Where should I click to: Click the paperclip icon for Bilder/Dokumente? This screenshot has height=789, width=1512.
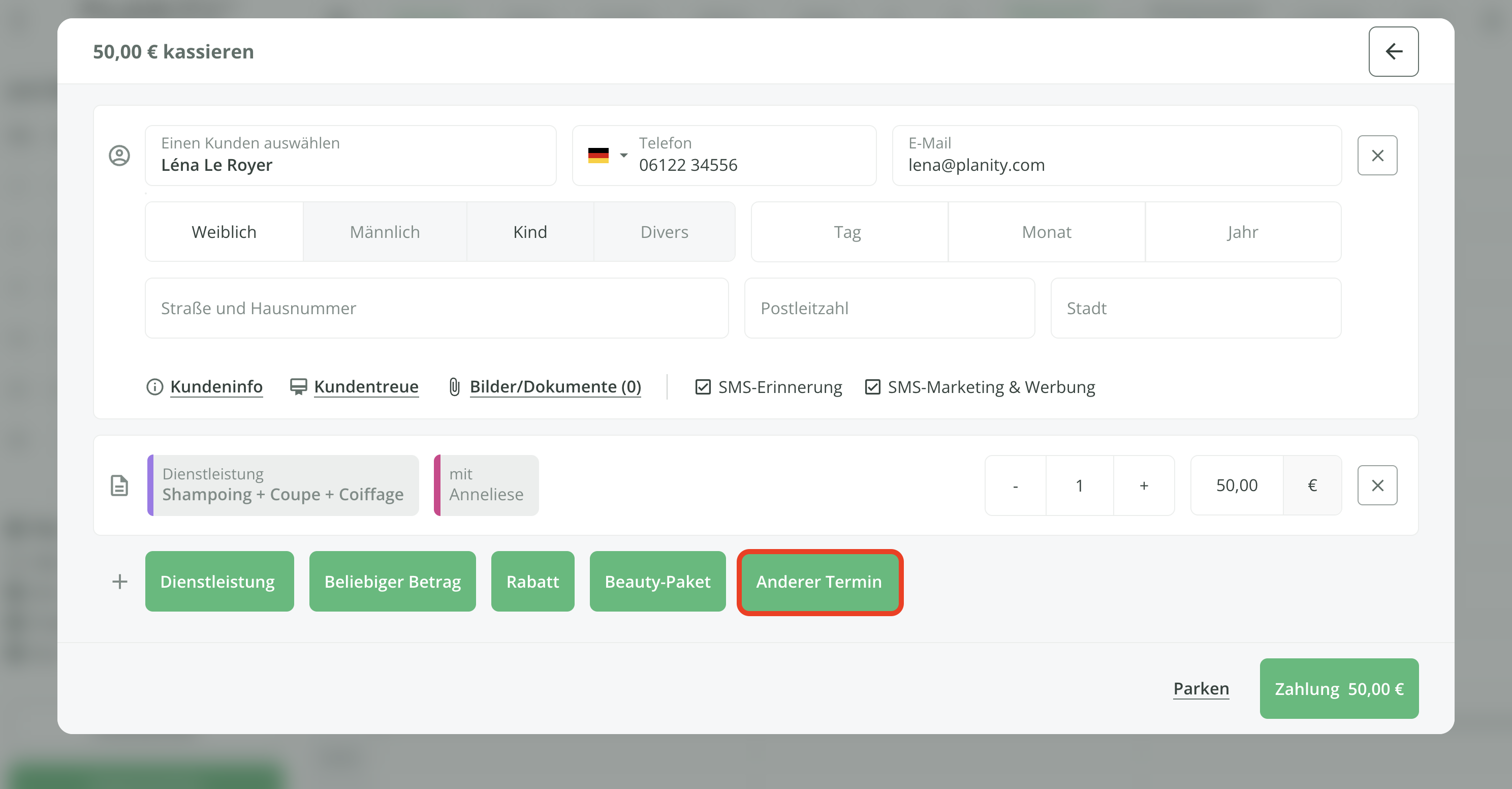[x=454, y=387]
